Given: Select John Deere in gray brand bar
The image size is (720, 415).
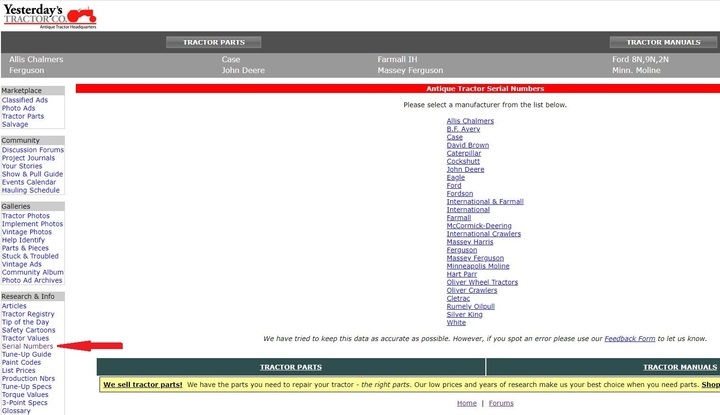Looking at the screenshot, I should point(243,70).
